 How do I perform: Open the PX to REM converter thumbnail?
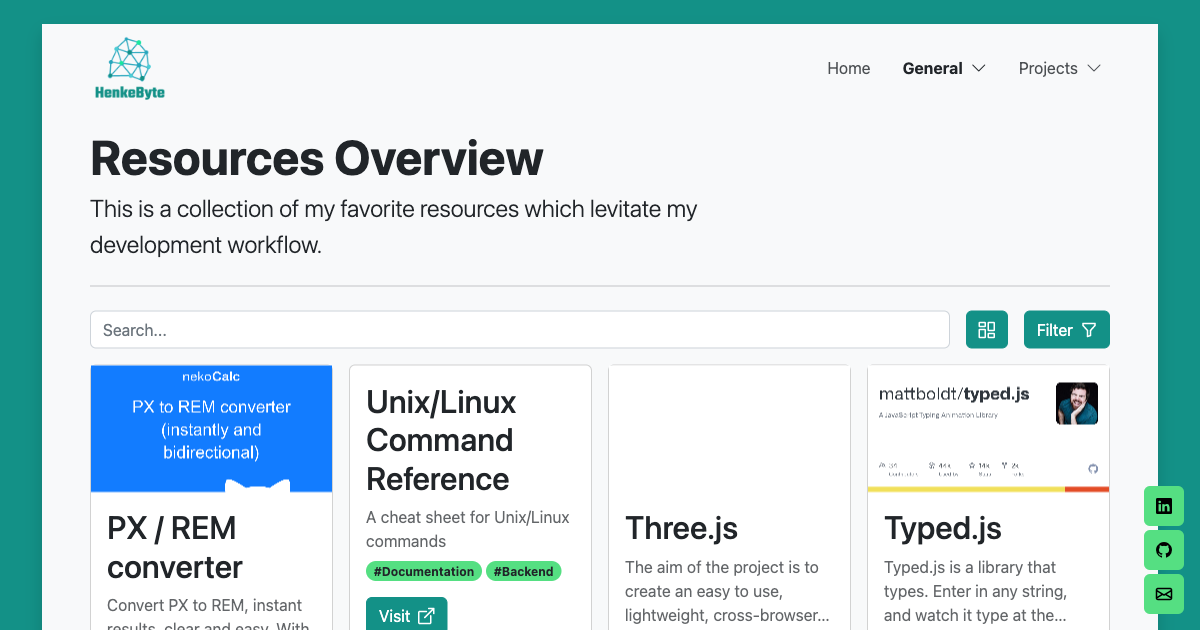pyautogui.click(x=211, y=428)
